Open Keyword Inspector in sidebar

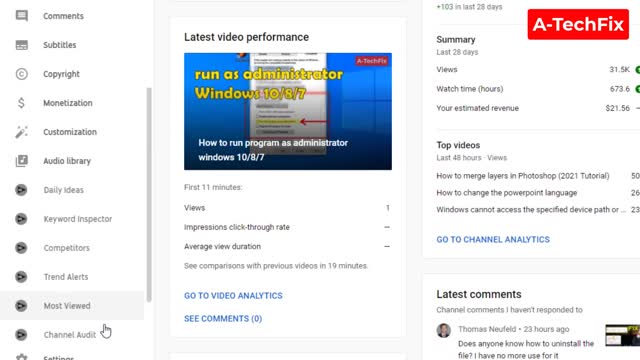tap(78, 219)
